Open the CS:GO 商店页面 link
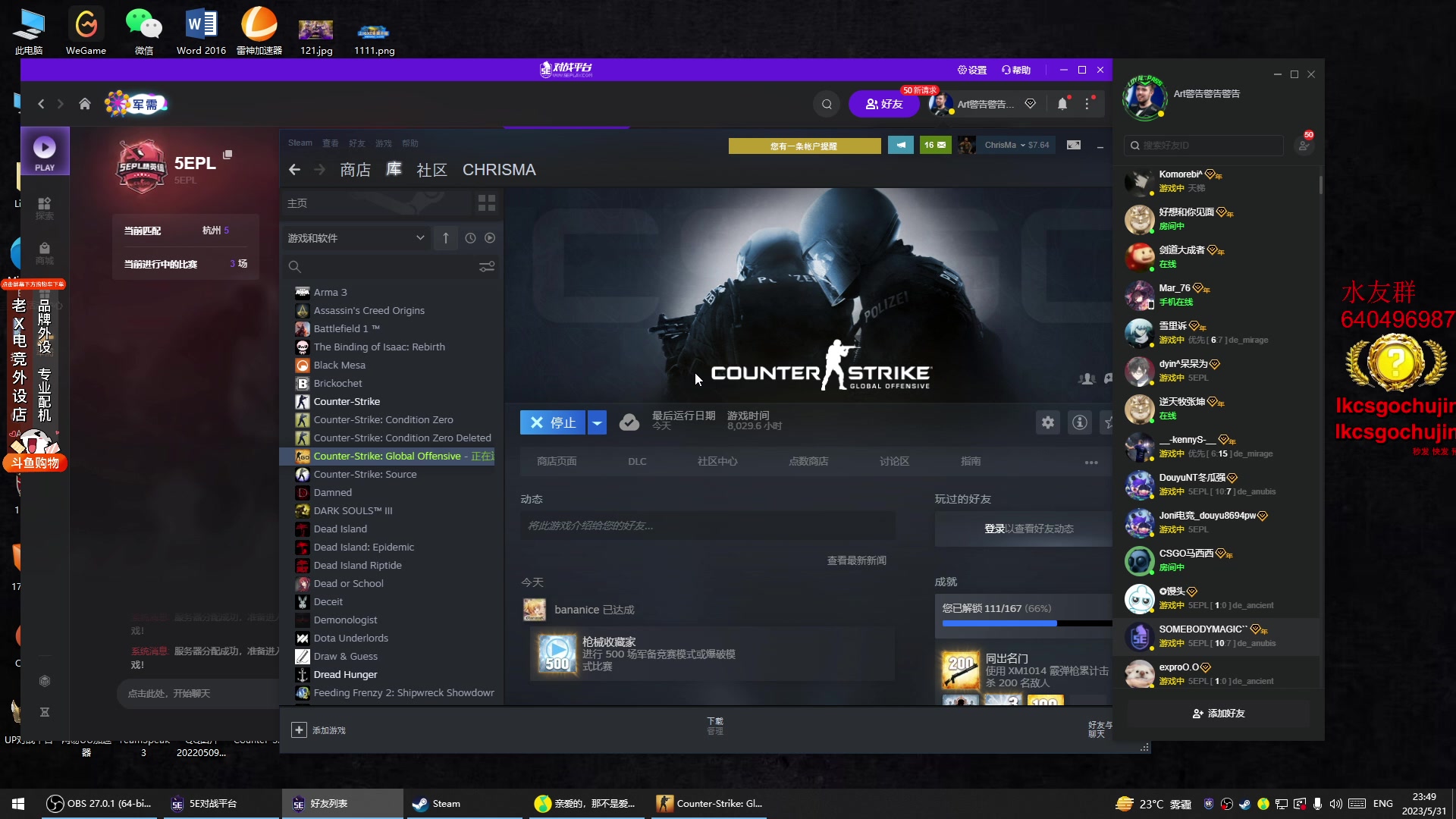This screenshot has width=1456, height=819. point(557,461)
